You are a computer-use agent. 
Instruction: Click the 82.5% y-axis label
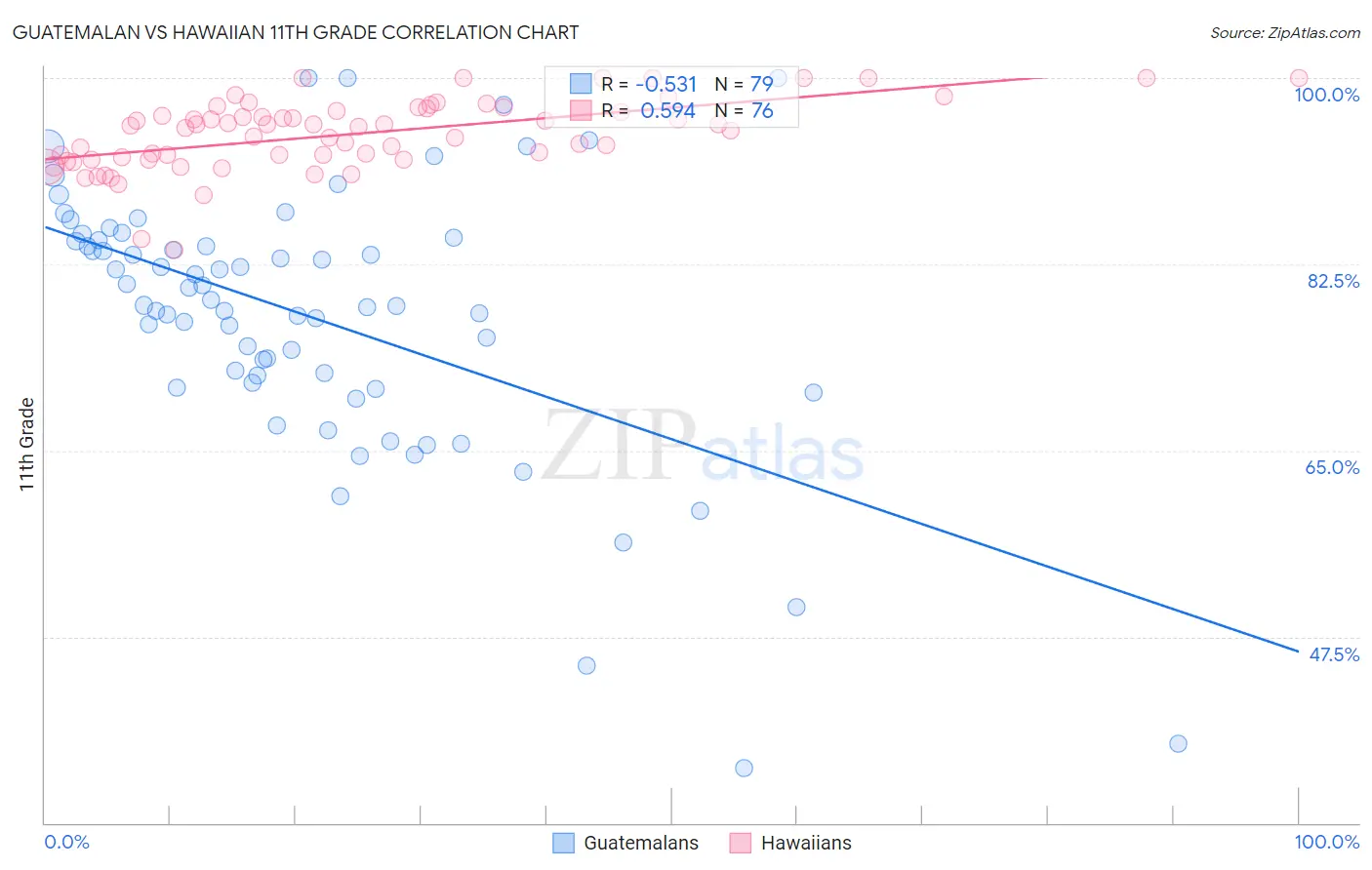coord(1333,281)
